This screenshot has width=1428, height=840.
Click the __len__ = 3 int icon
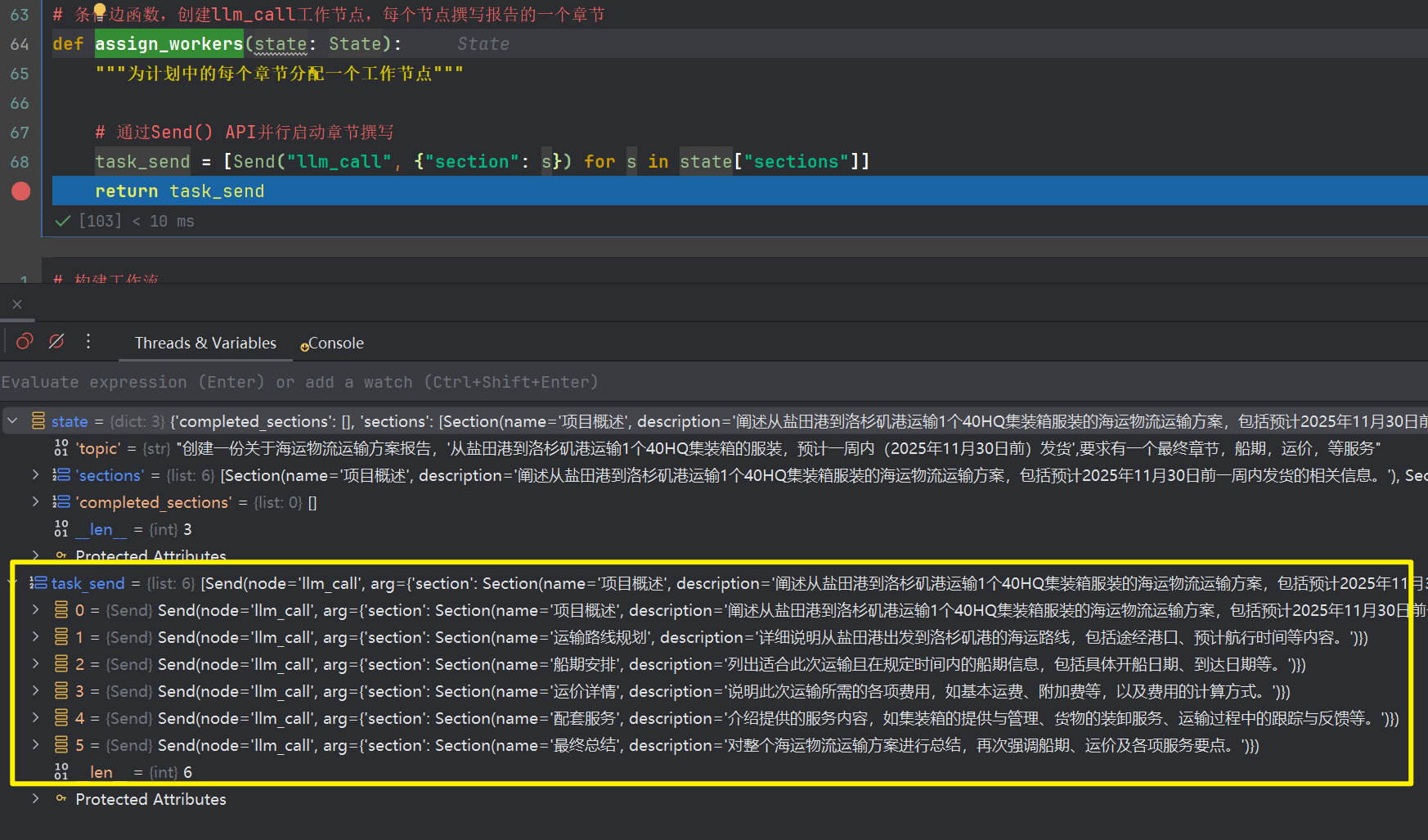click(61, 529)
